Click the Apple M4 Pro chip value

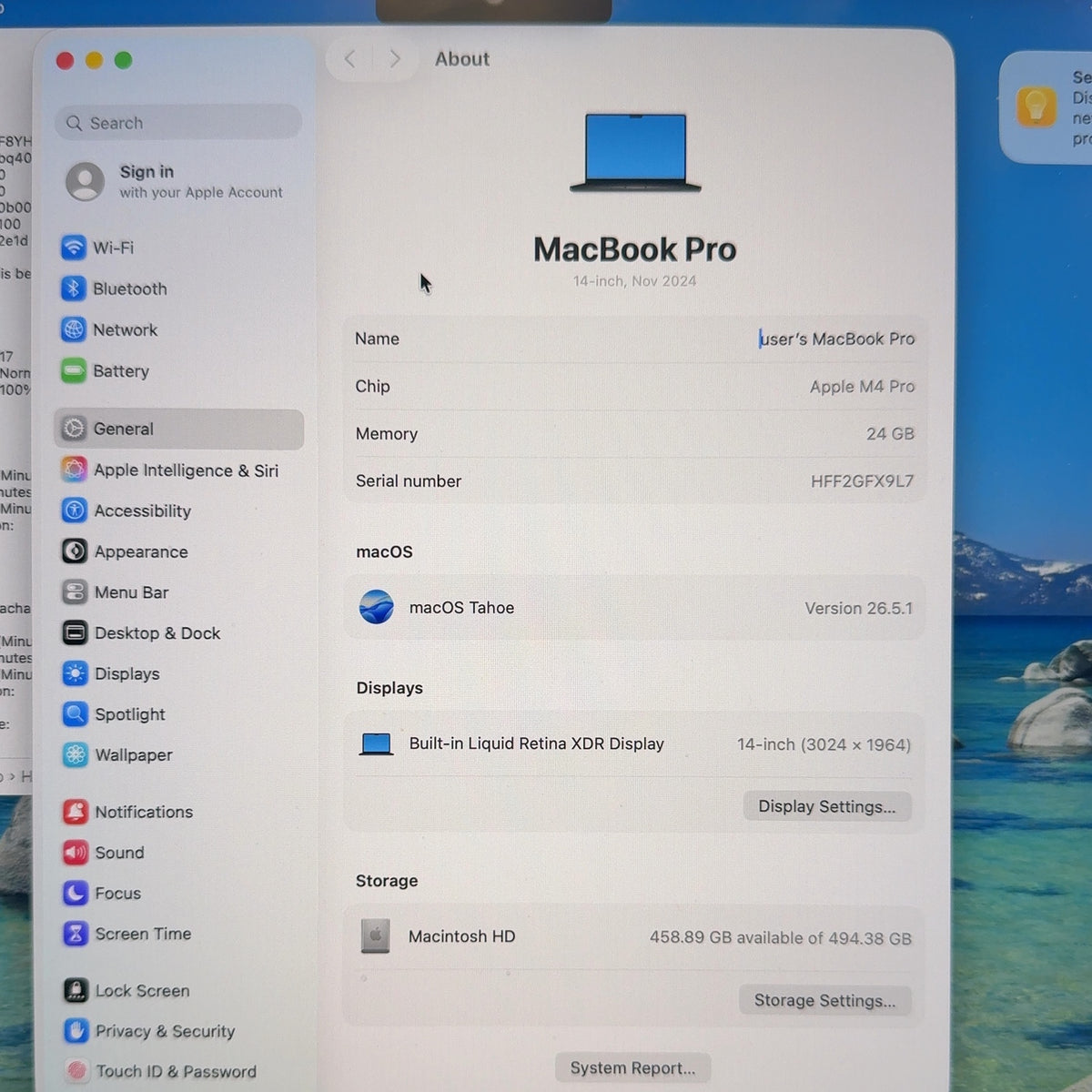coord(862,387)
